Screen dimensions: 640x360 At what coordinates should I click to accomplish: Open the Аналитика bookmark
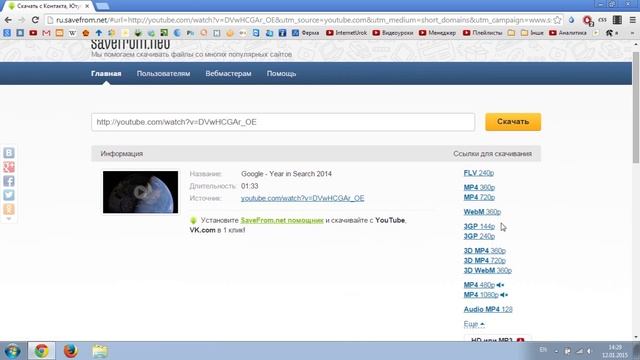568,33
